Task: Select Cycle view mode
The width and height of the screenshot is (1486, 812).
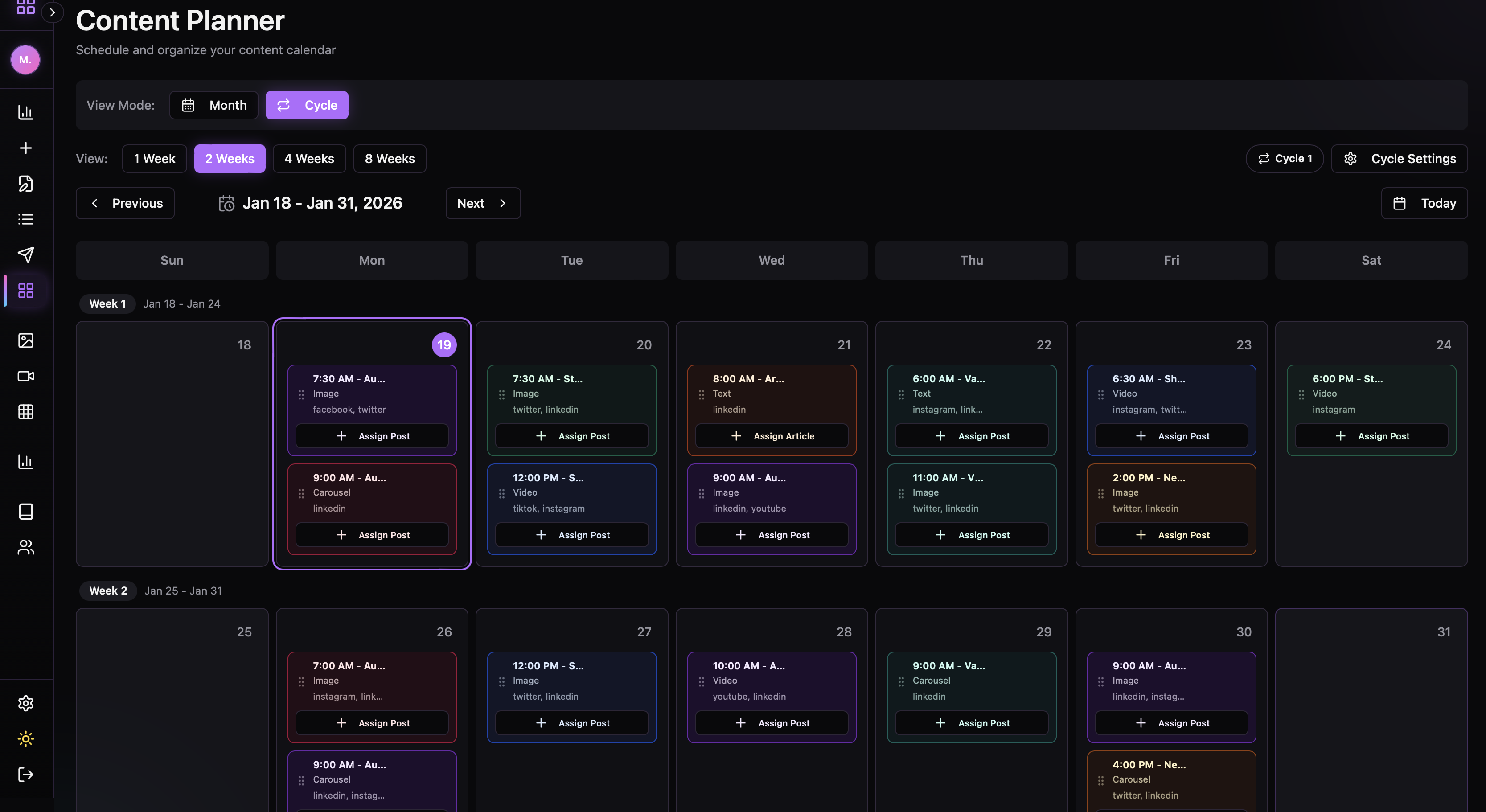Action: point(306,105)
